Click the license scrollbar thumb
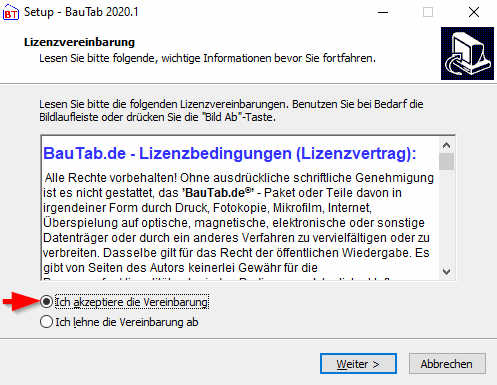This screenshot has height=385, width=497. tap(446, 162)
